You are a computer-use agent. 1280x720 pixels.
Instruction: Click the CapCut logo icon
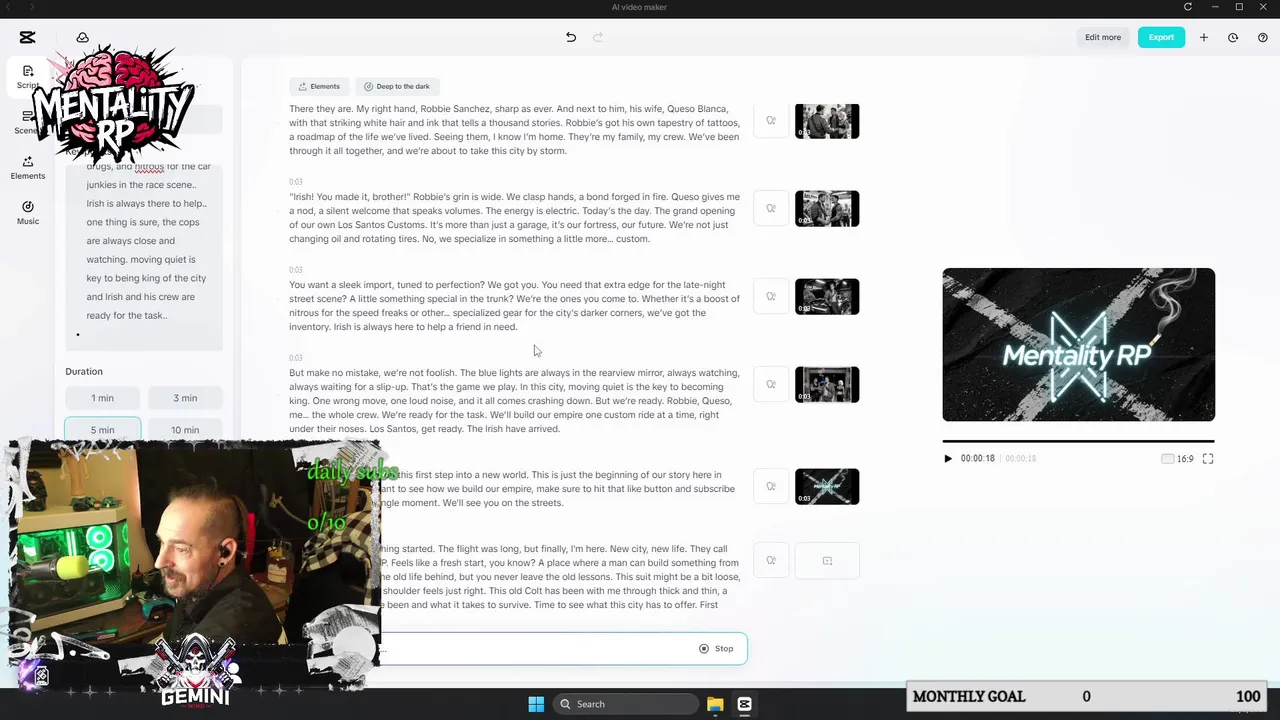27,37
